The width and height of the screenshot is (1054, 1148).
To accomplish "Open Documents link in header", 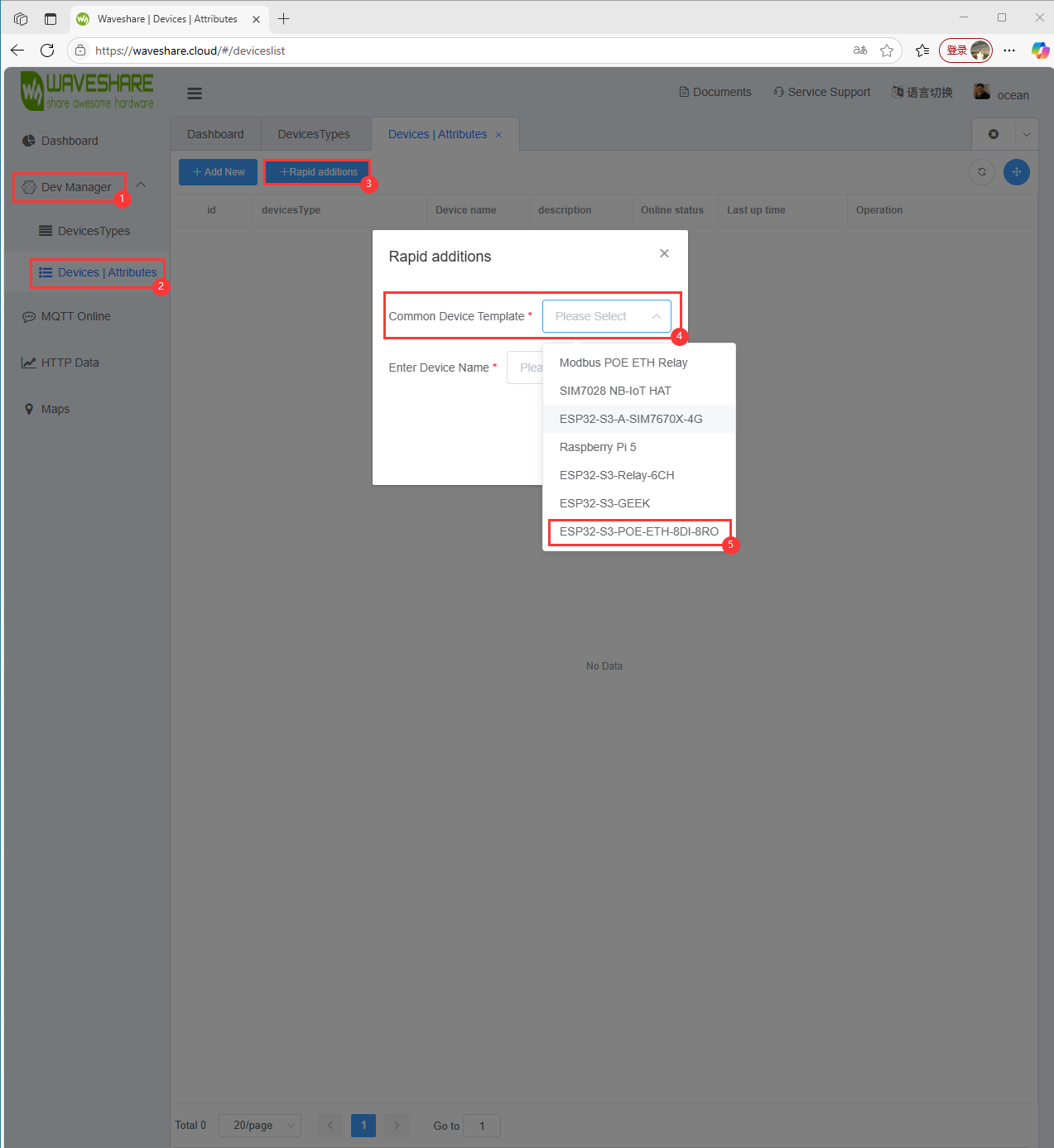I will [x=715, y=92].
